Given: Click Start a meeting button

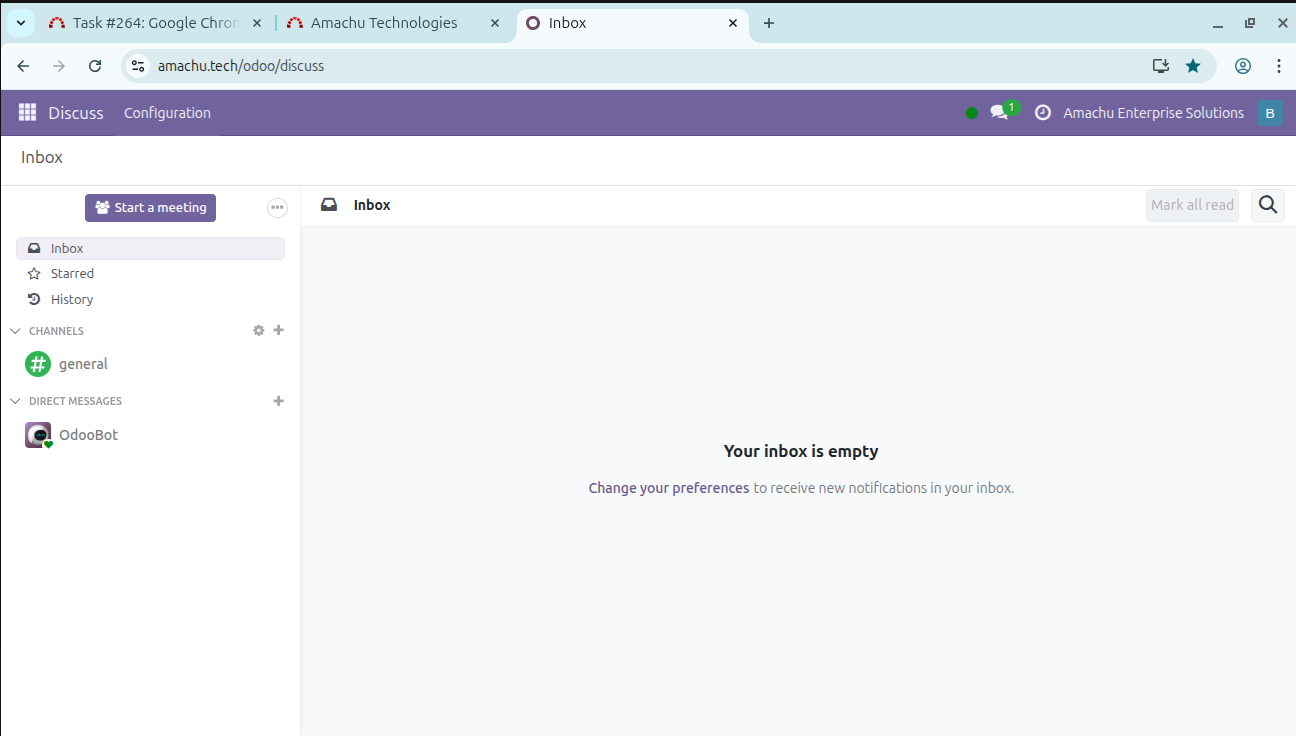Looking at the screenshot, I should [x=150, y=208].
